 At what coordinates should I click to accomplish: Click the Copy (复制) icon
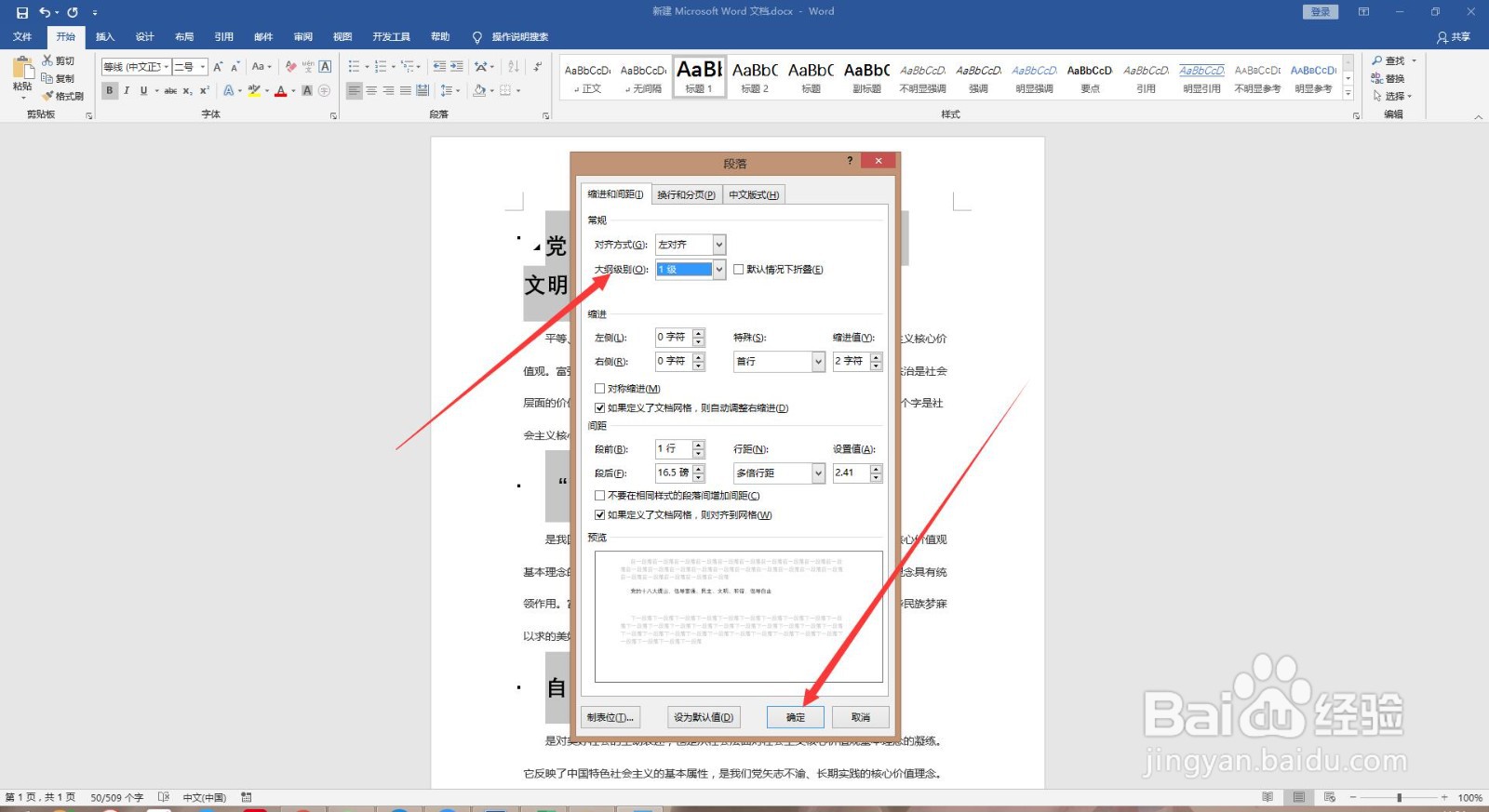[47, 78]
